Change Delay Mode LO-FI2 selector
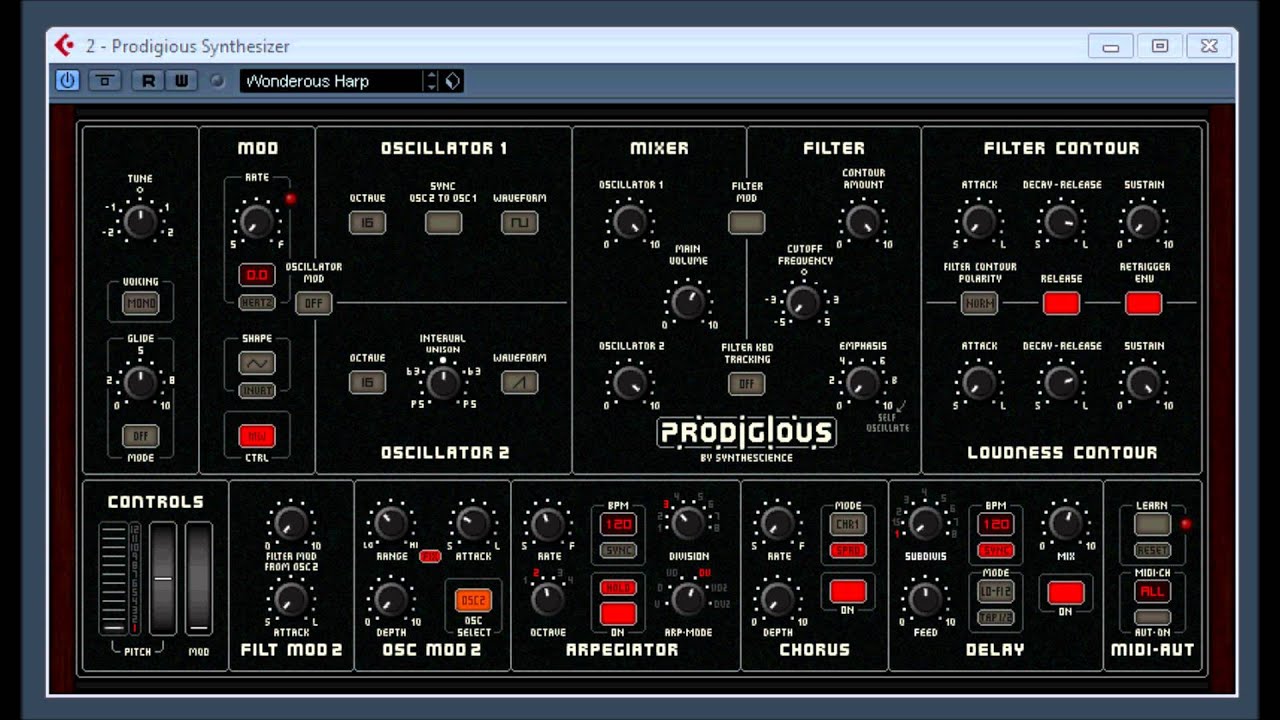The height and width of the screenshot is (720, 1280). [995, 591]
